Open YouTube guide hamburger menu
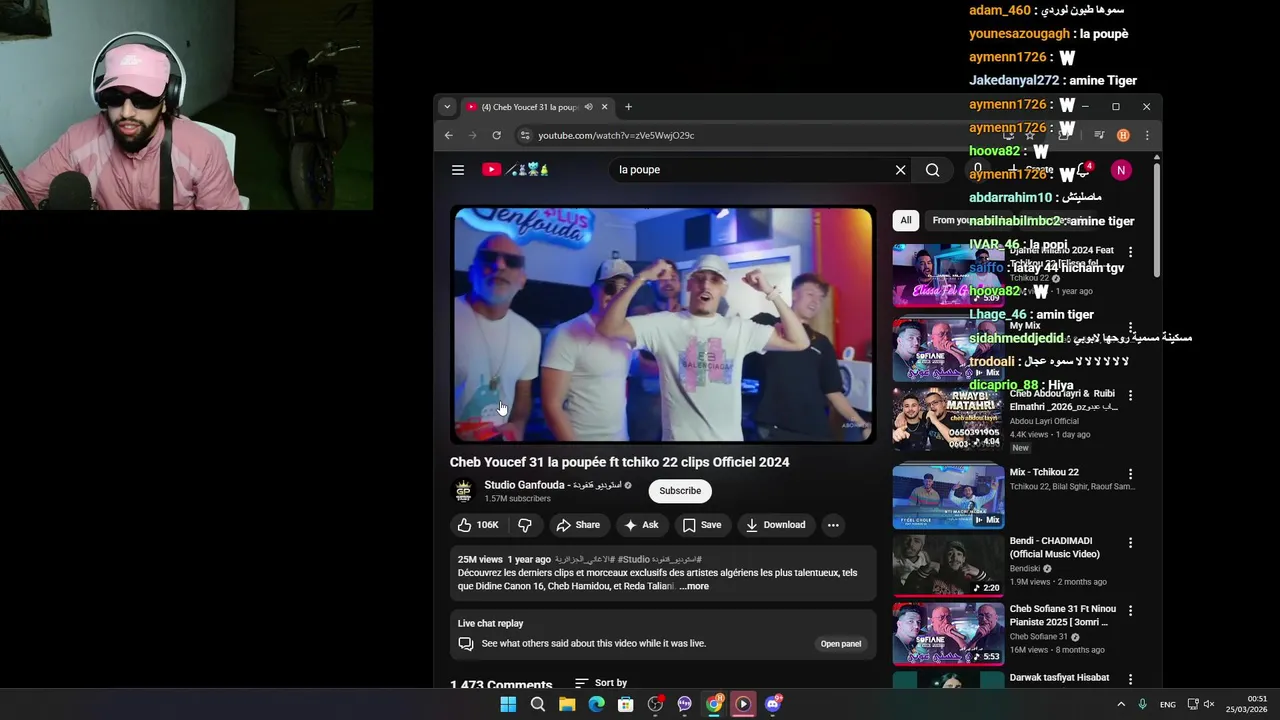Viewport: 1280px width, 720px height. coord(458,170)
